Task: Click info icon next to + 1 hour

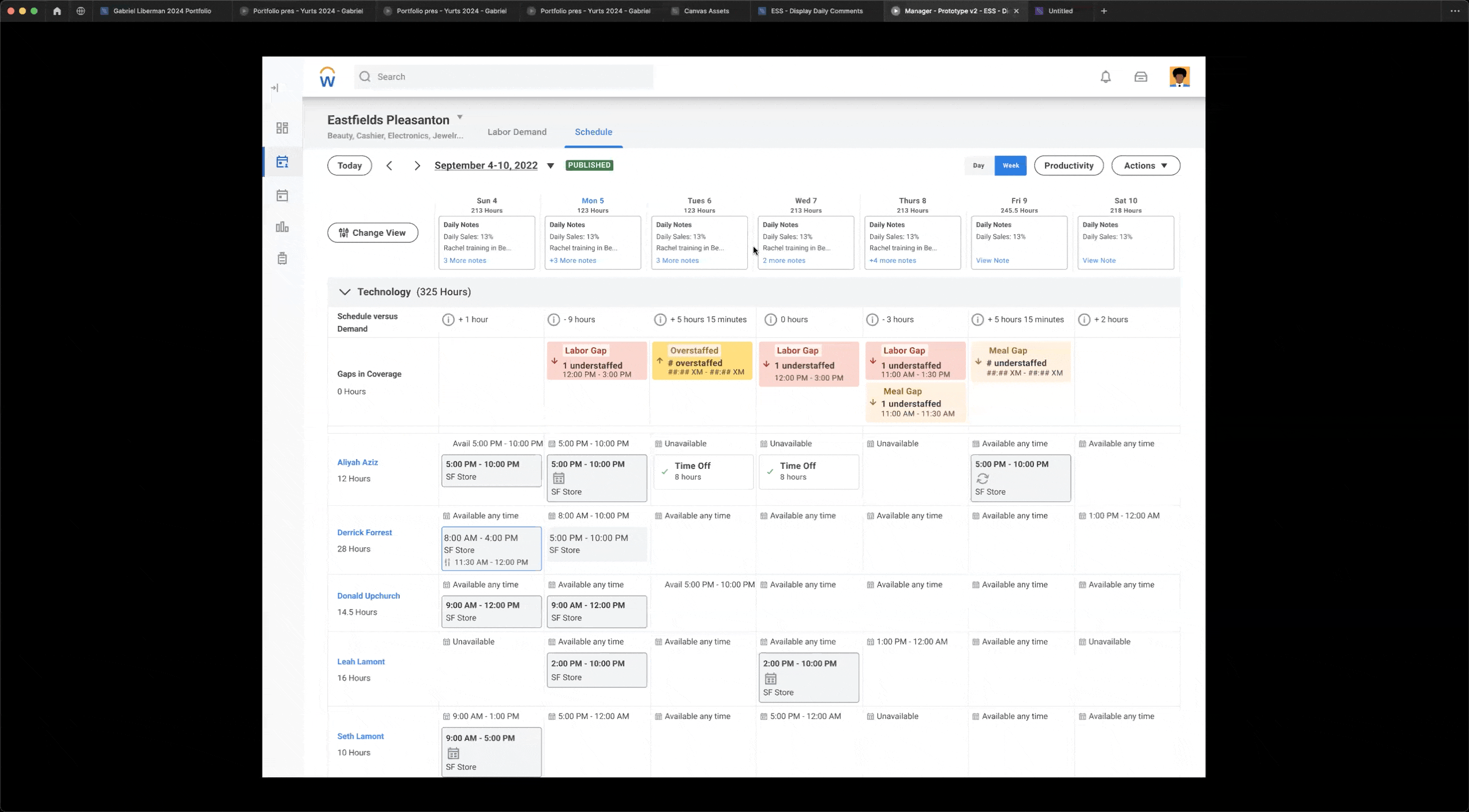Action: 448,319
